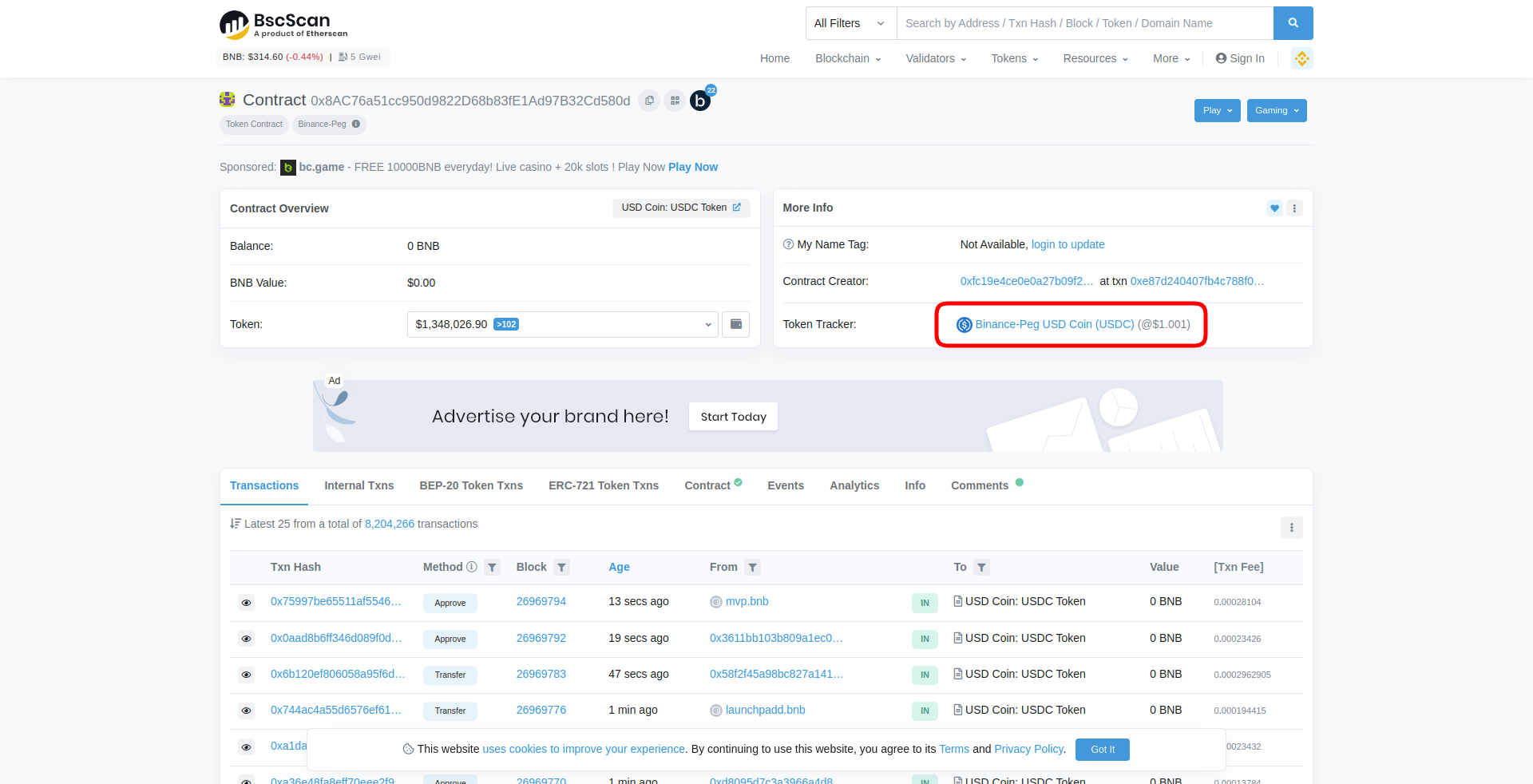1533x784 pixels.
Task: Focus the address search input field
Action: 1085,23
